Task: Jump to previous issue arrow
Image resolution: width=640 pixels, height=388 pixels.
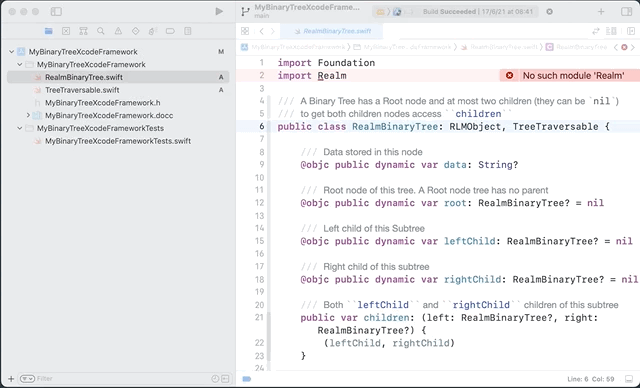Action: [x=616, y=47]
